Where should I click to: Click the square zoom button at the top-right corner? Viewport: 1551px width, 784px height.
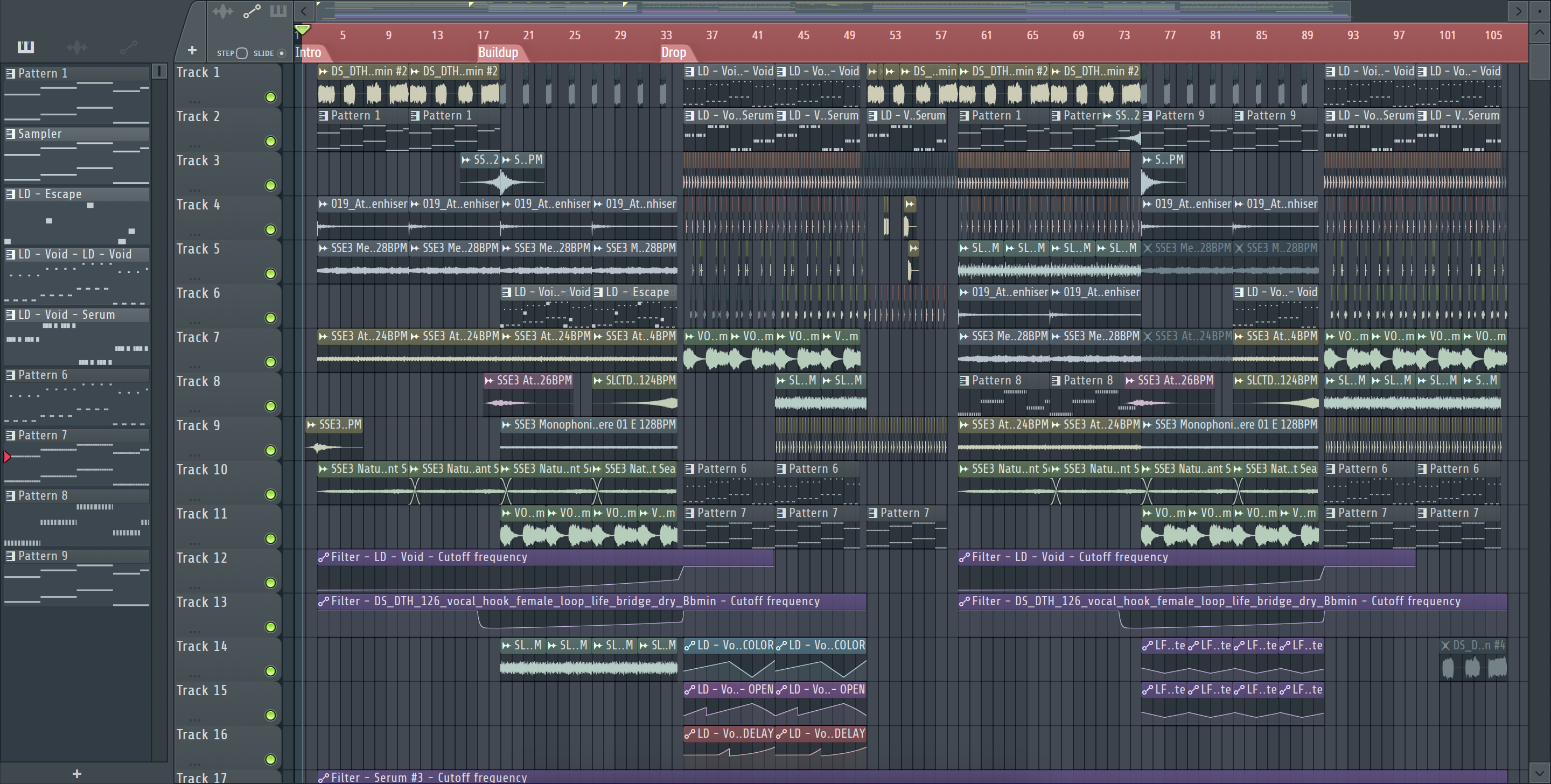click(x=1540, y=11)
